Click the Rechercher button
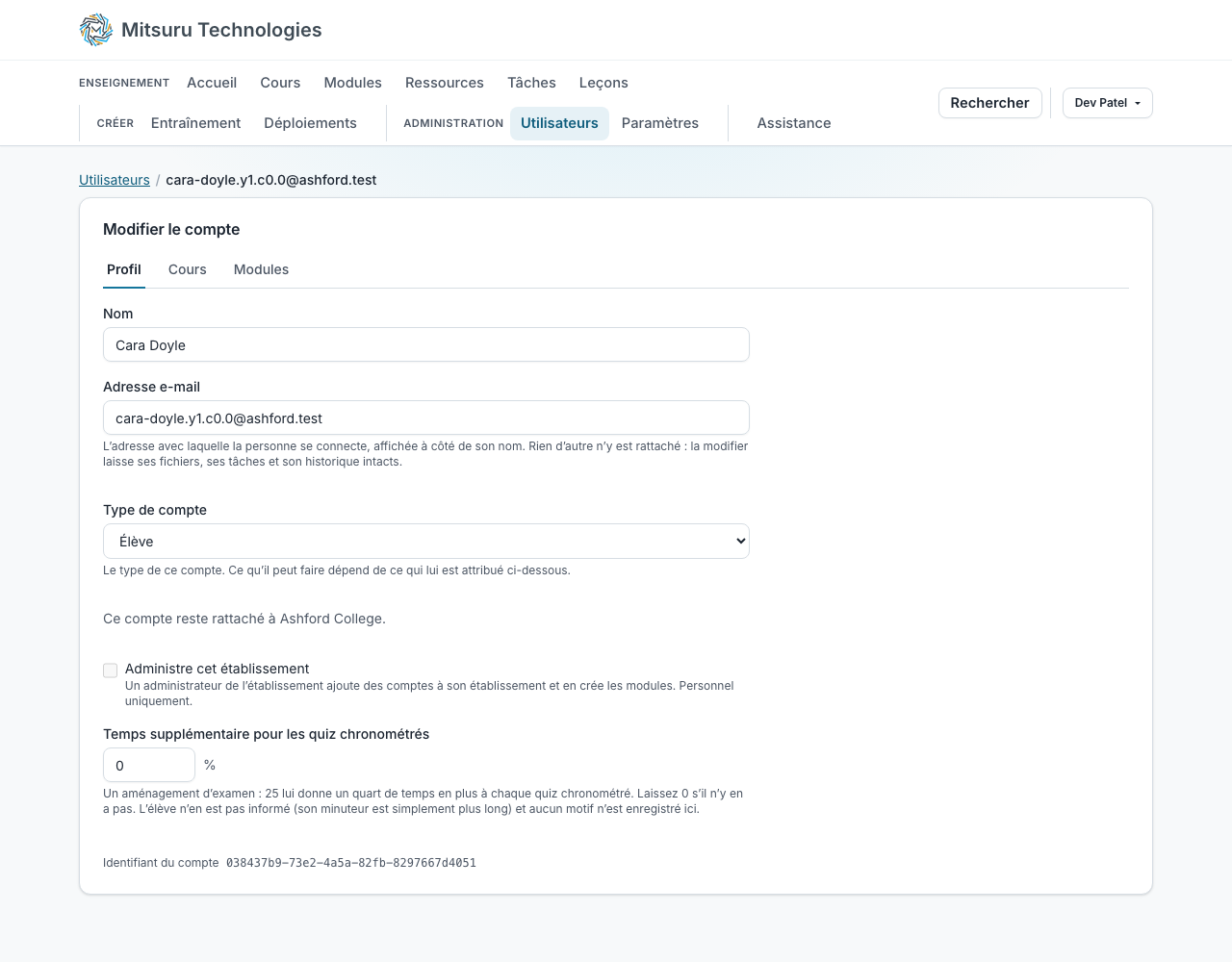 [990, 103]
